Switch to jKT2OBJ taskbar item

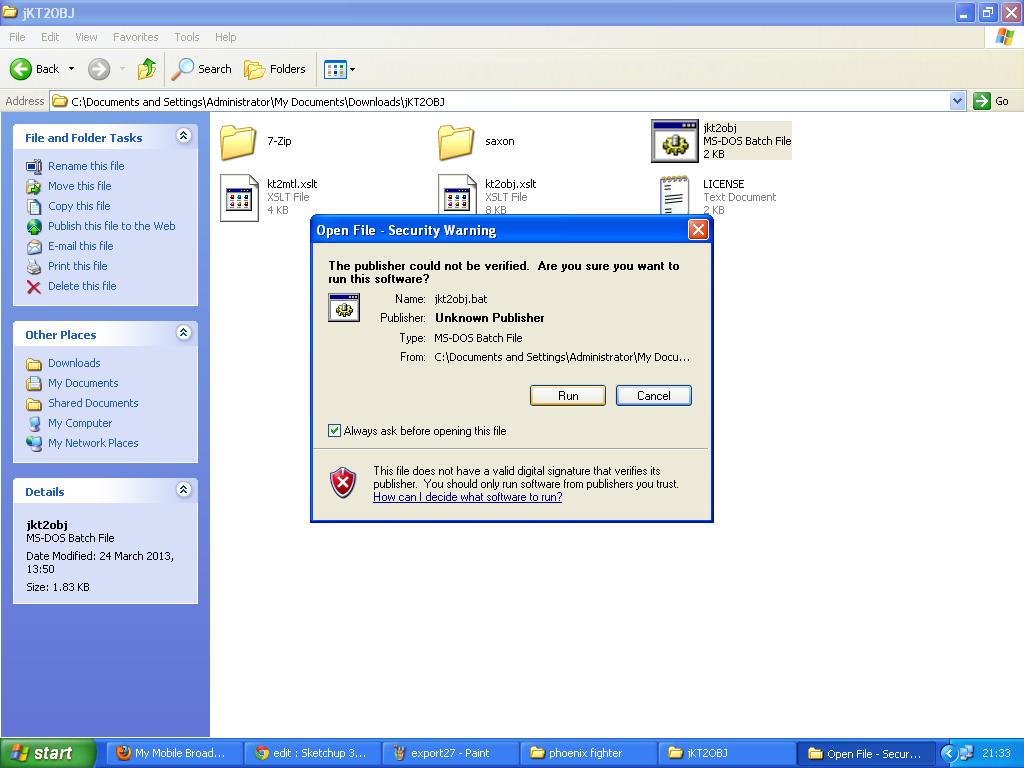(728, 753)
